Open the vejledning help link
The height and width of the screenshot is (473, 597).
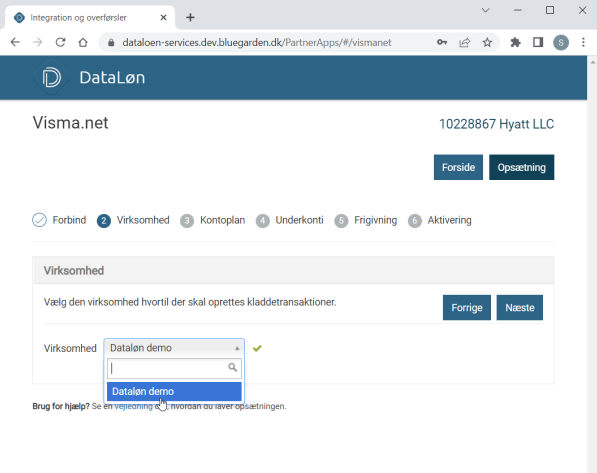coord(133,406)
